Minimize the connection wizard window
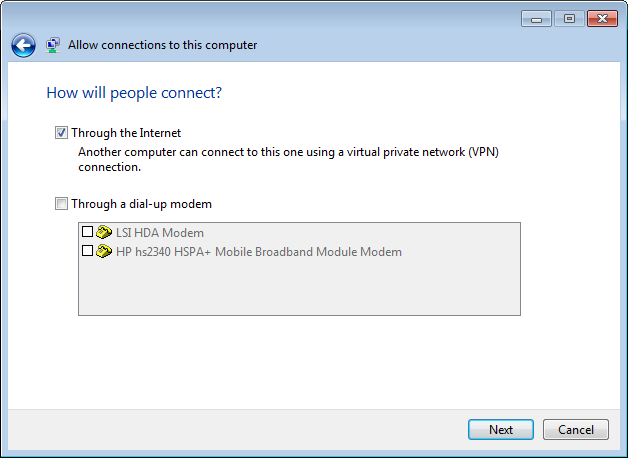628x458 pixels. tap(537, 19)
